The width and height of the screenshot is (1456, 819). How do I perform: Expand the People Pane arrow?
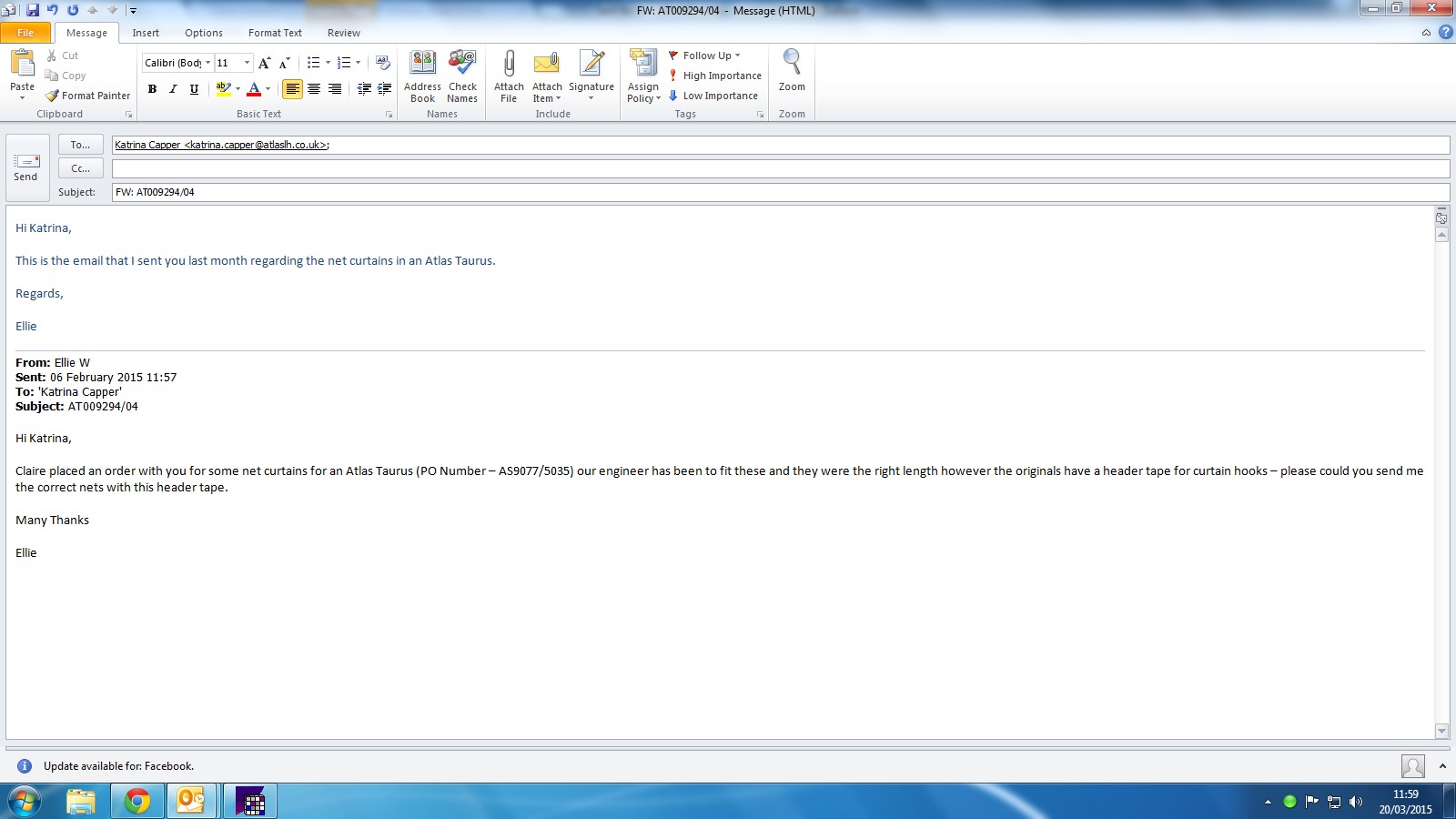click(1442, 766)
